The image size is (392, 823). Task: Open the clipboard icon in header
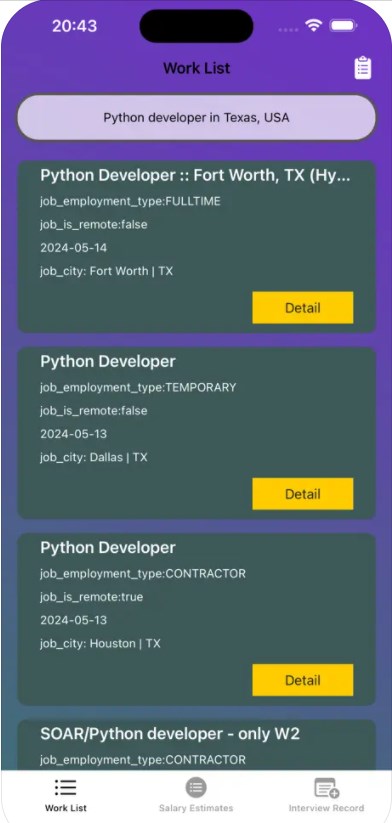[363, 68]
